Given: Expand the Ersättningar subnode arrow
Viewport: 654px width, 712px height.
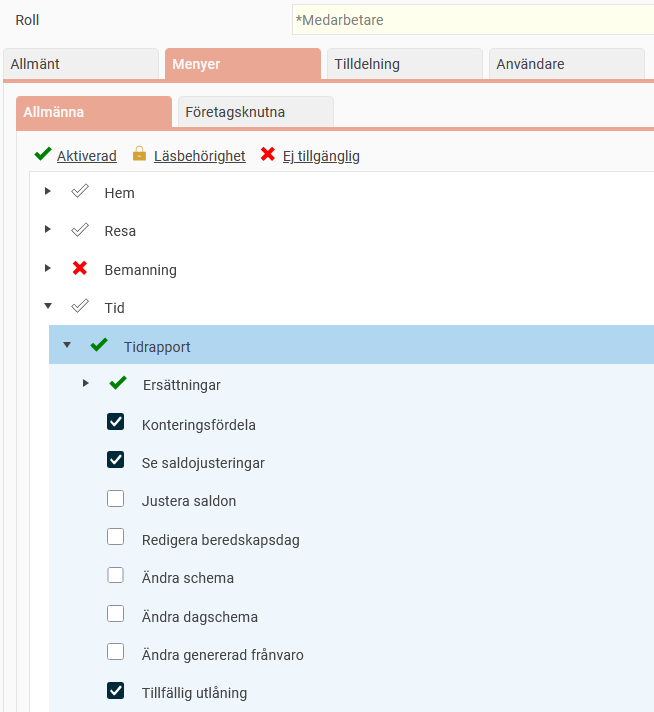Looking at the screenshot, I should 86,383.
